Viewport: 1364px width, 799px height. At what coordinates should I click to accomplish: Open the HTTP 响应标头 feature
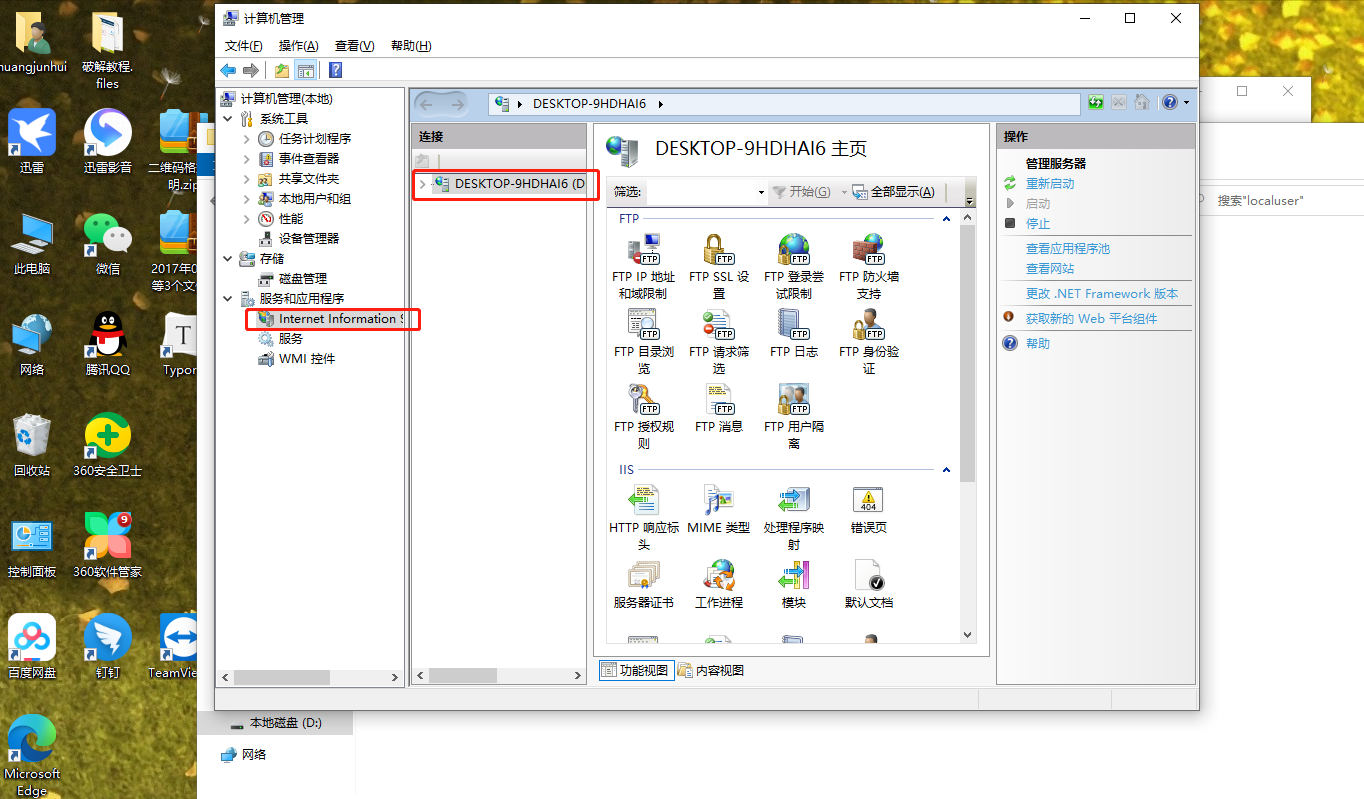(x=644, y=518)
